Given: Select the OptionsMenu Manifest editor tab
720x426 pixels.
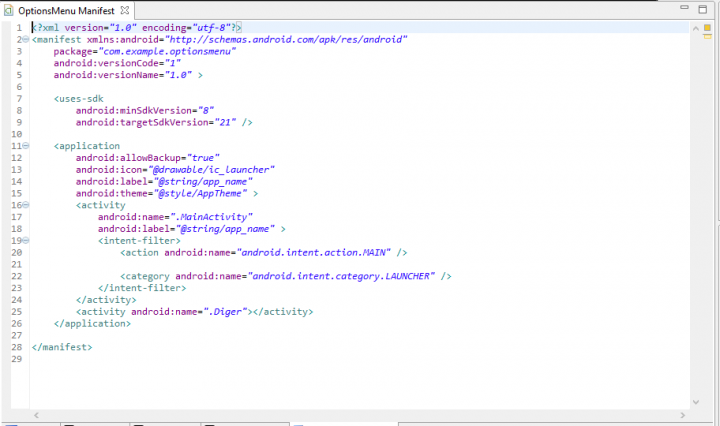Looking at the screenshot, I should [67, 10].
